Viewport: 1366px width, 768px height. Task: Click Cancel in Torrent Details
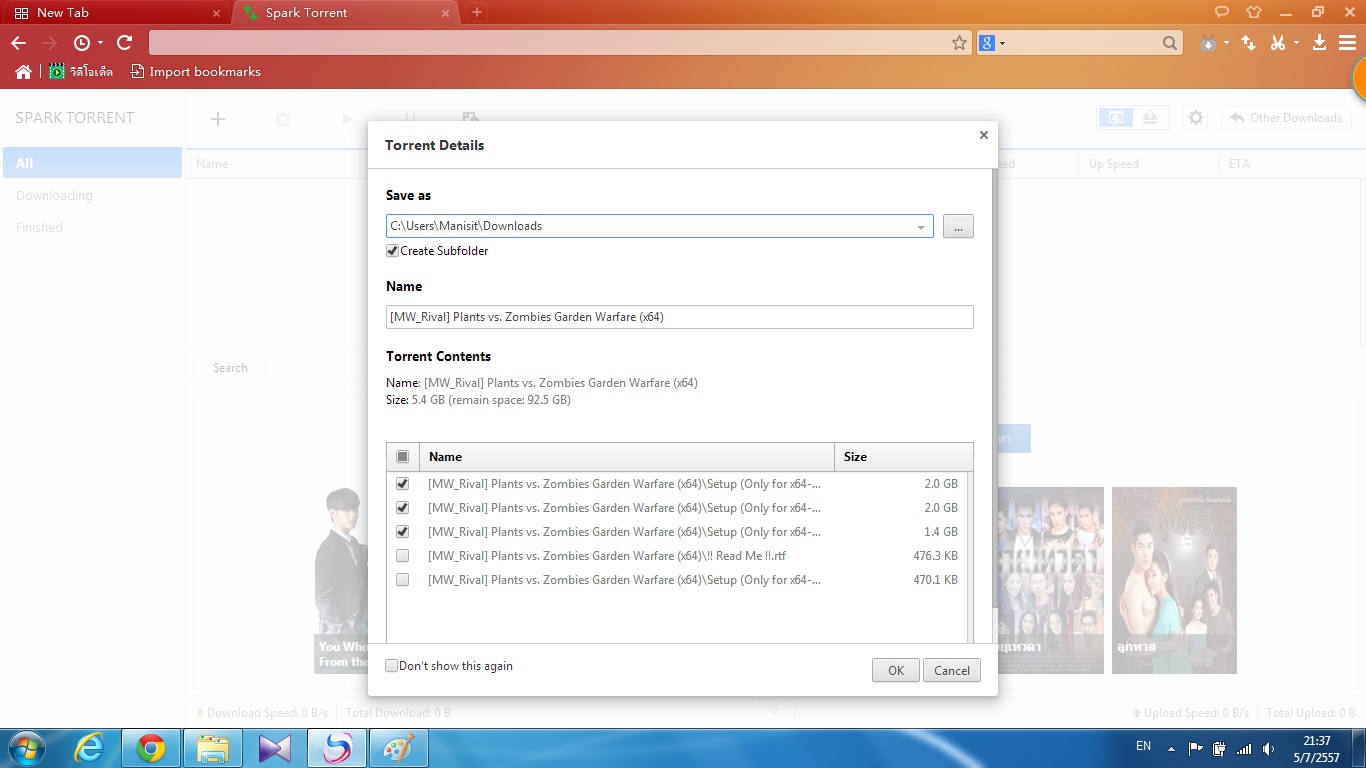952,671
